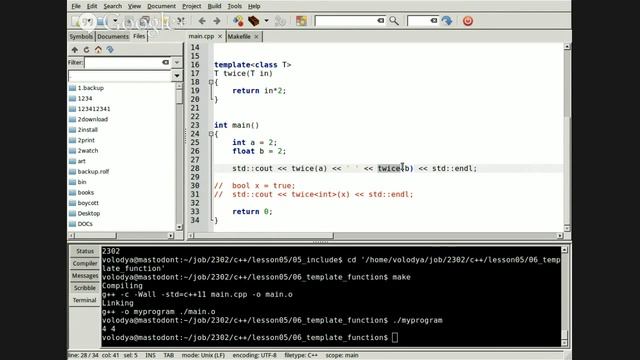Go to home directory in file browser
The height and width of the screenshot is (360, 640).
coord(98,50)
